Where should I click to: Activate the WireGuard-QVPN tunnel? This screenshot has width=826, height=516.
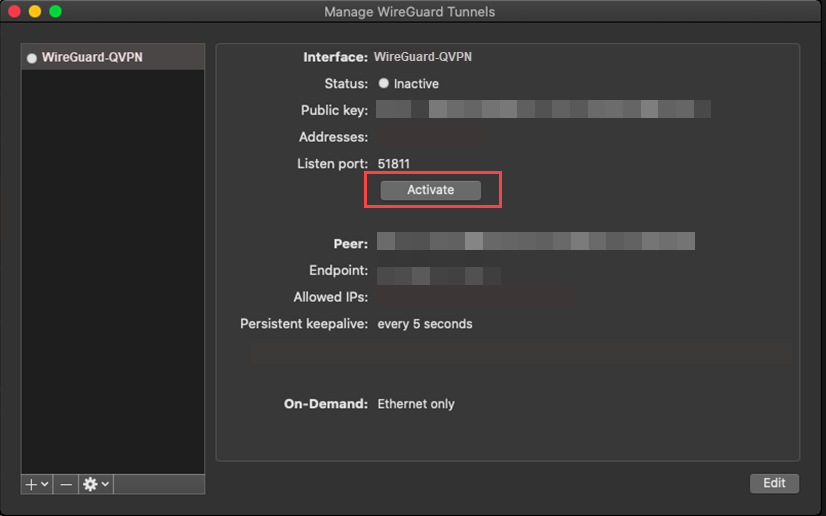click(x=430, y=190)
